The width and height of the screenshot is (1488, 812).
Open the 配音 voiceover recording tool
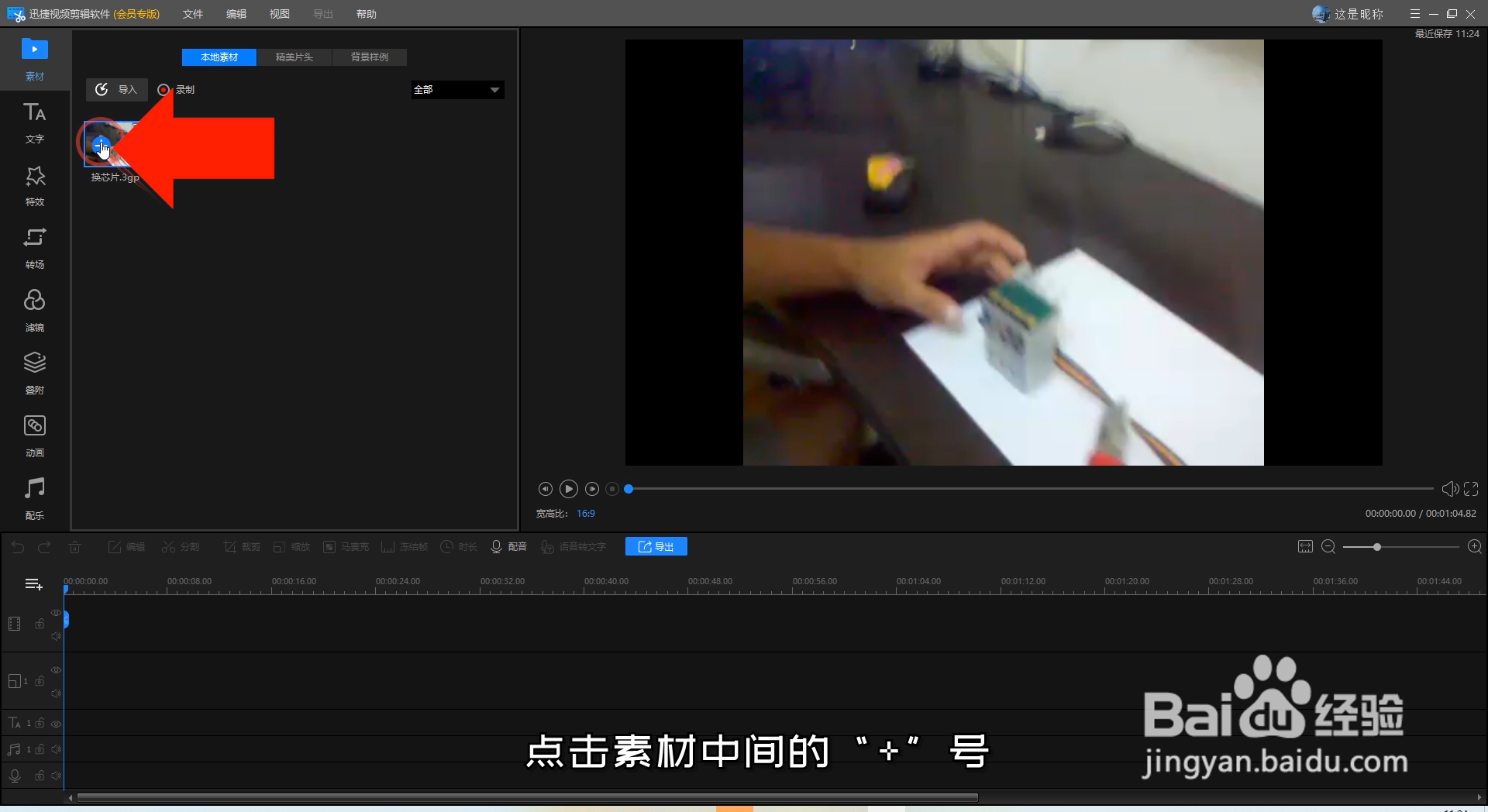[x=508, y=546]
